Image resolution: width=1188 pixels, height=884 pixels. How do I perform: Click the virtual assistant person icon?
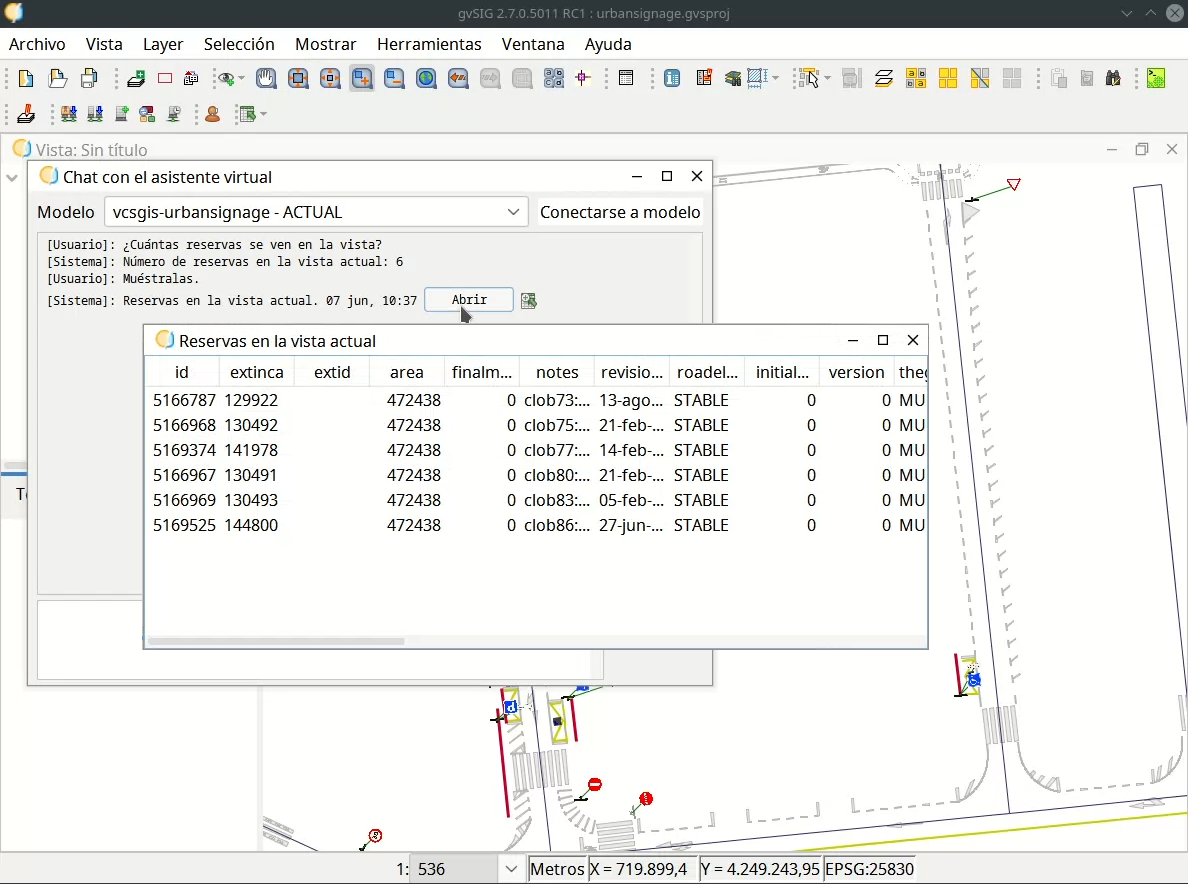click(213, 115)
